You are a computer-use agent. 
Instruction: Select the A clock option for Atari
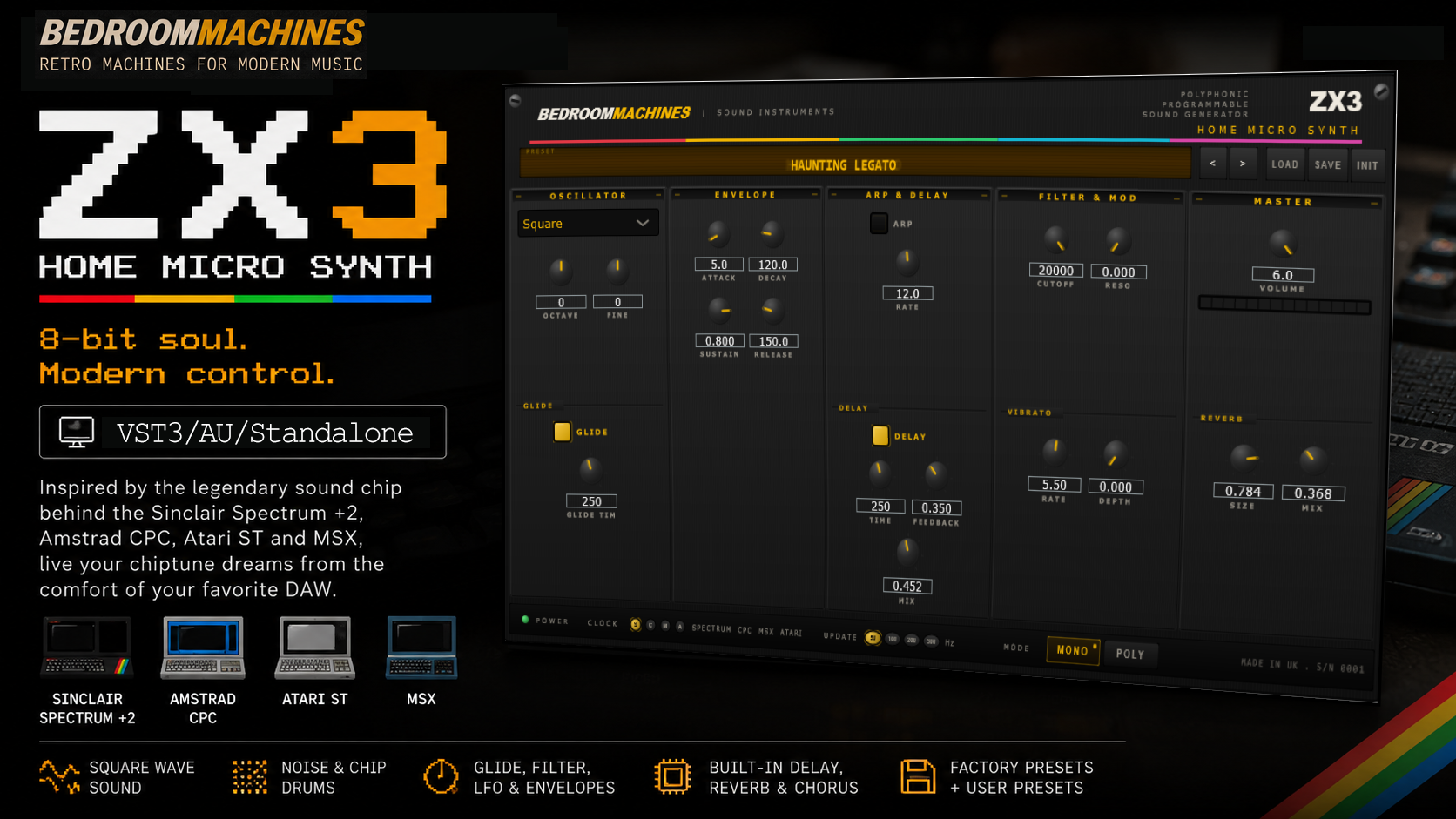coord(680,627)
